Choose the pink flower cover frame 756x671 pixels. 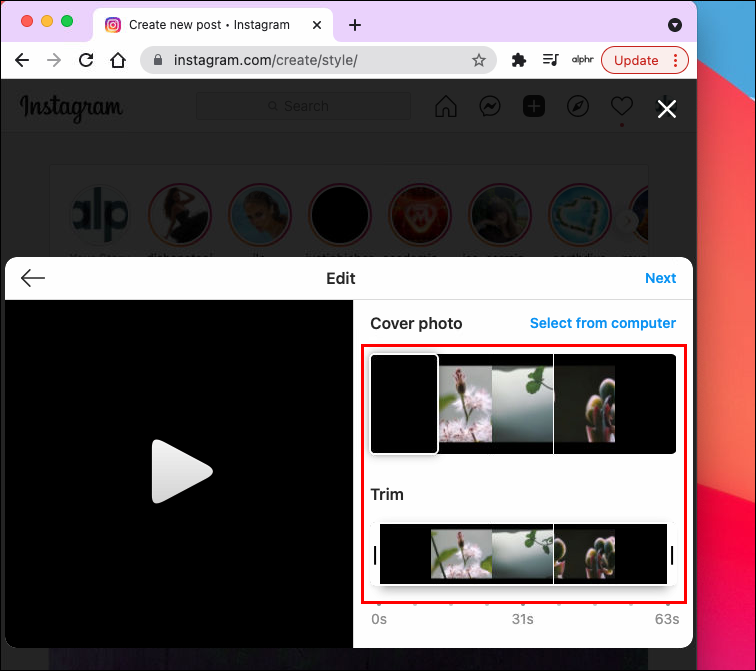(465, 404)
